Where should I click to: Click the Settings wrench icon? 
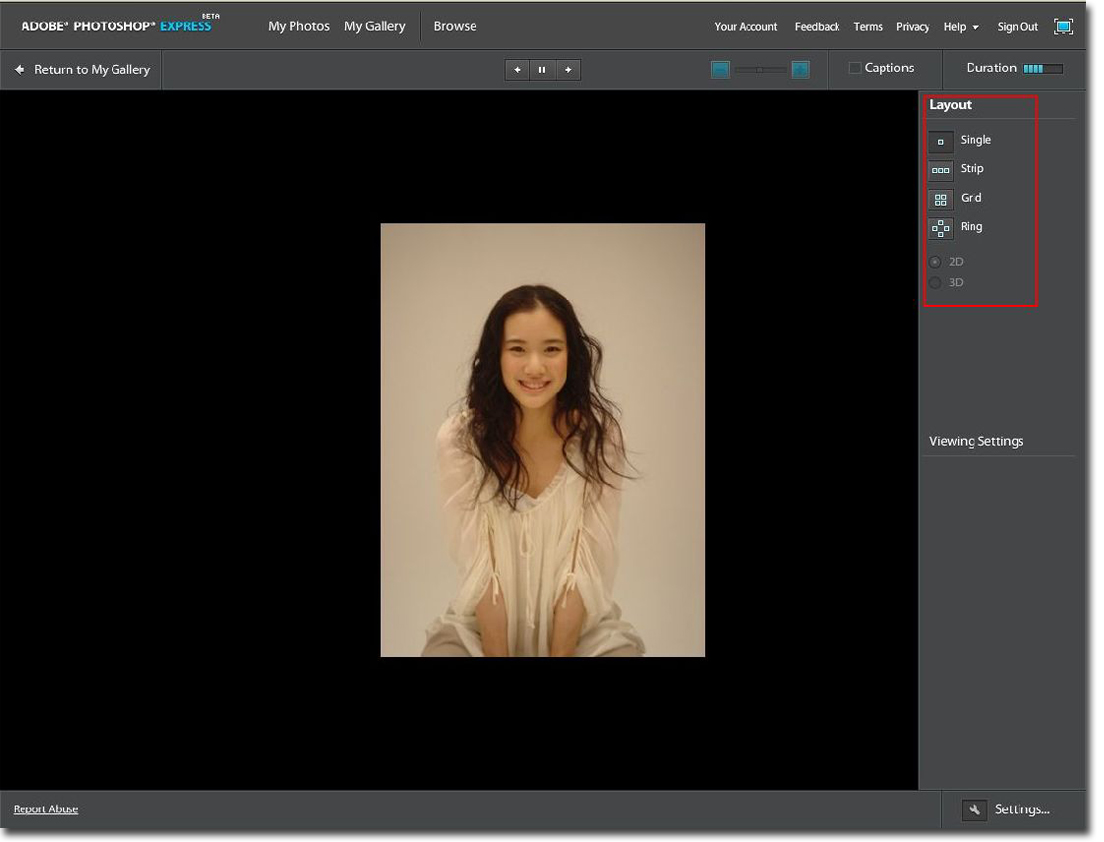pyautogui.click(x=974, y=810)
